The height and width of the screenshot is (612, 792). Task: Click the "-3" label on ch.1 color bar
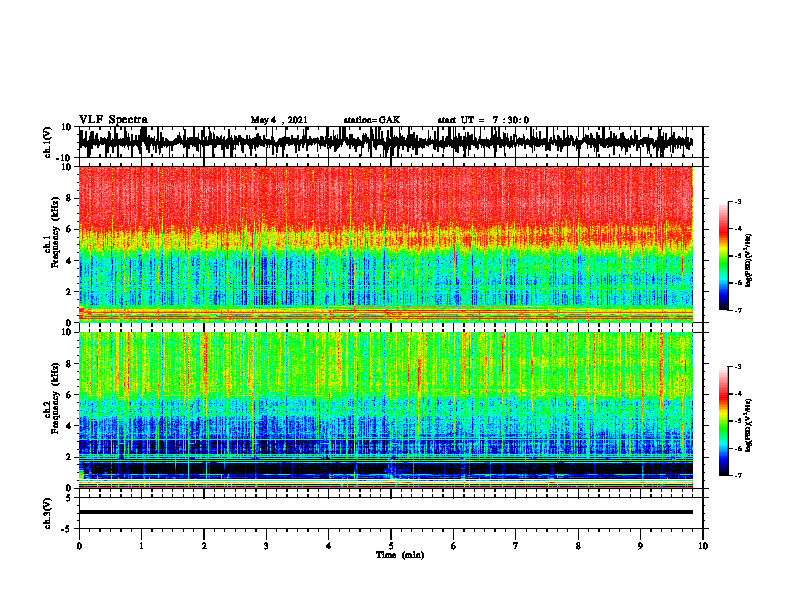[737, 202]
